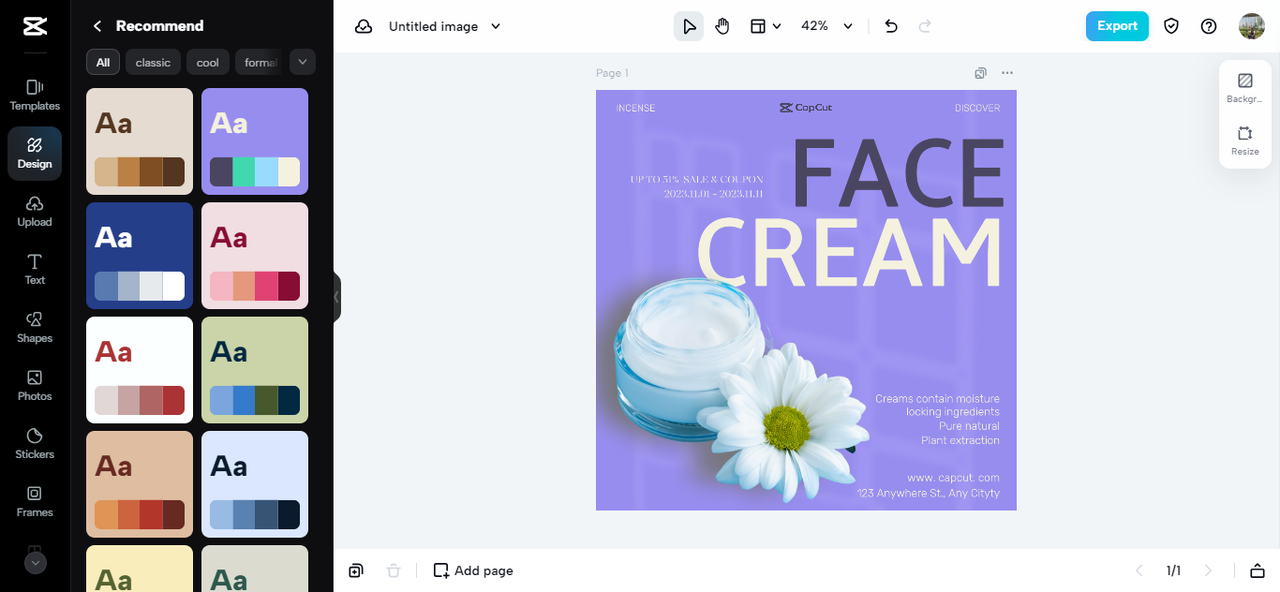Open the Page 1 more options menu
The width and height of the screenshot is (1280, 592).
tap(1007, 73)
